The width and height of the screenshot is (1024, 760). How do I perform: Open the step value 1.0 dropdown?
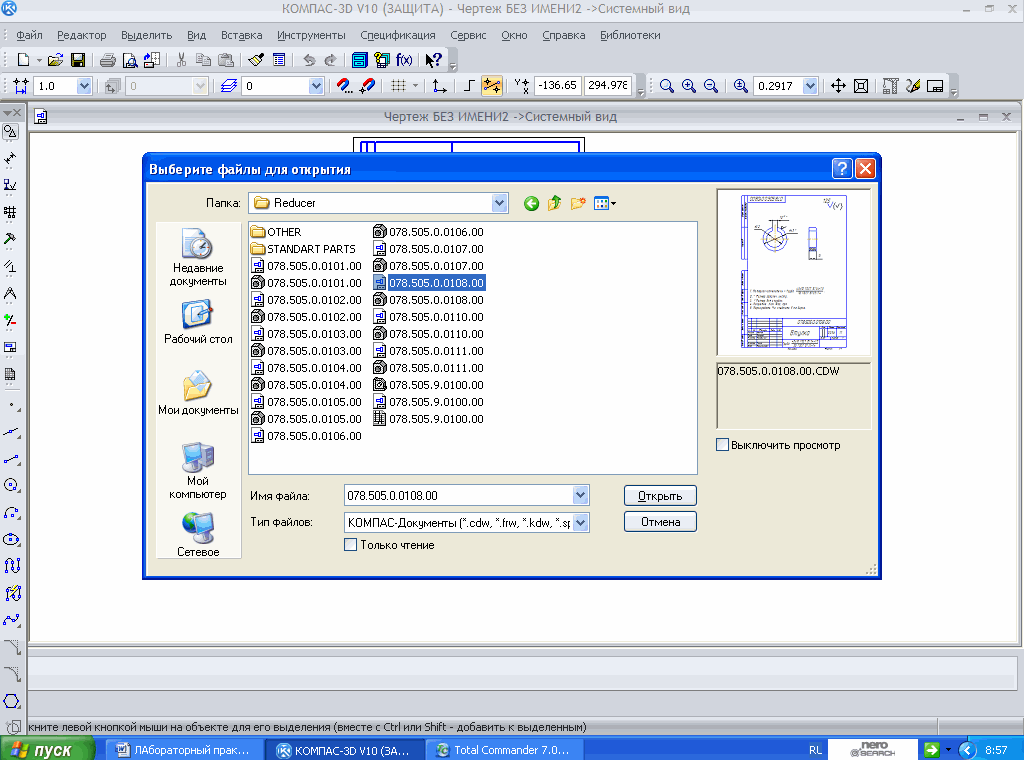tap(84, 86)
